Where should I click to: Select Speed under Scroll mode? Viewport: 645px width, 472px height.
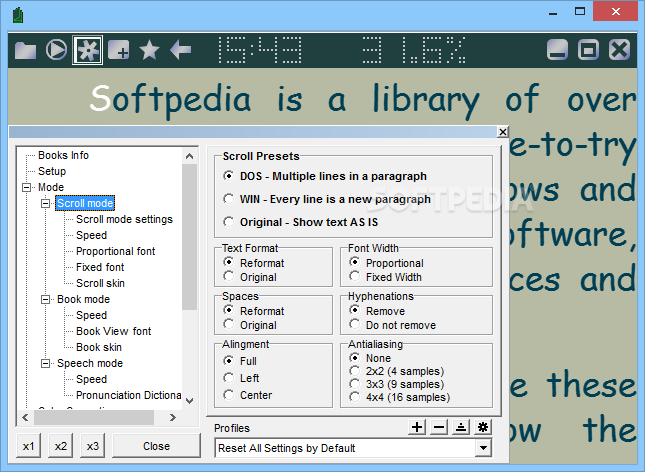tap(91, 235)
